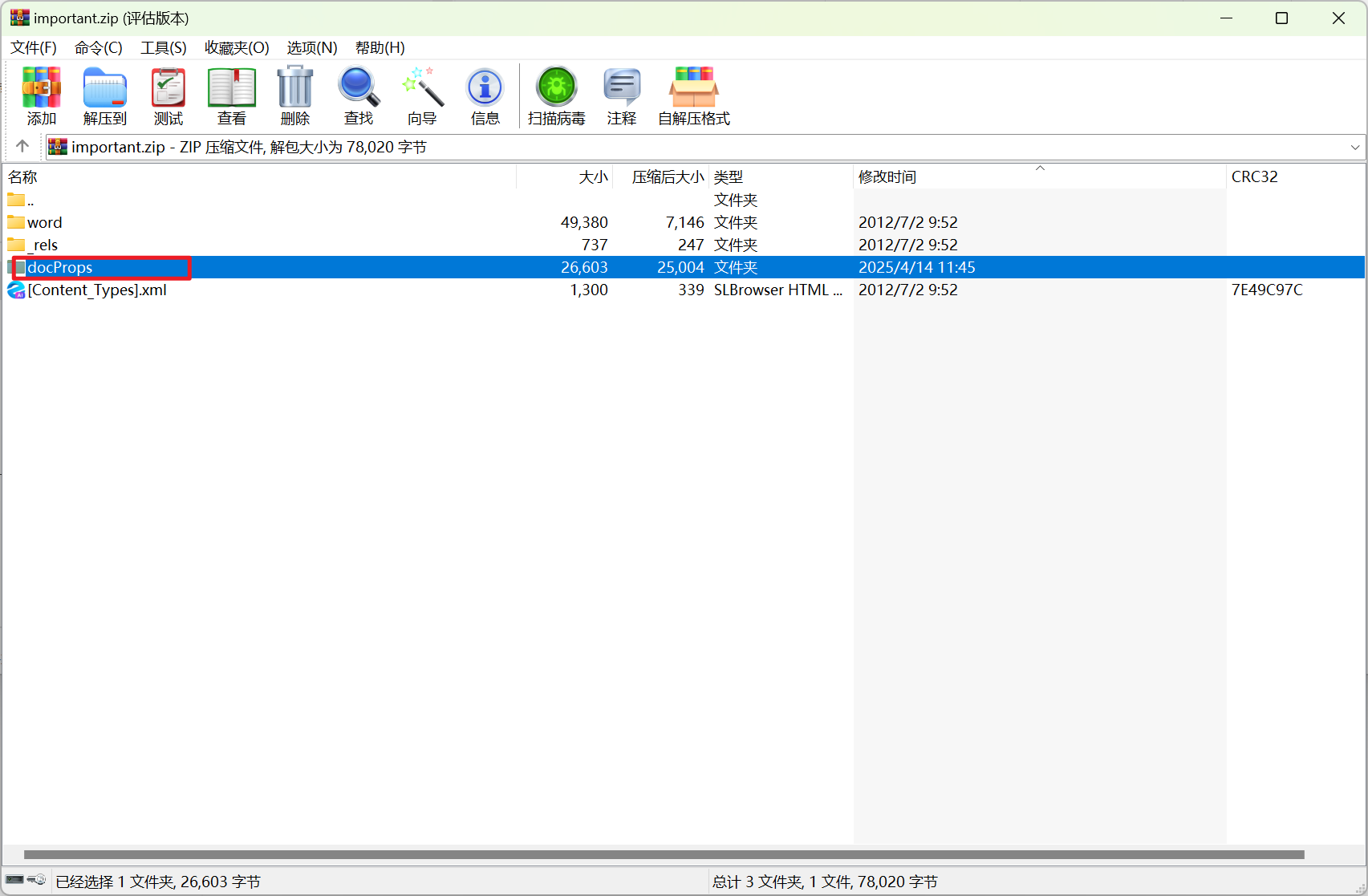The image size is (1368, 896).
Task: Open the 命令(C) menu
Action: 99,47
